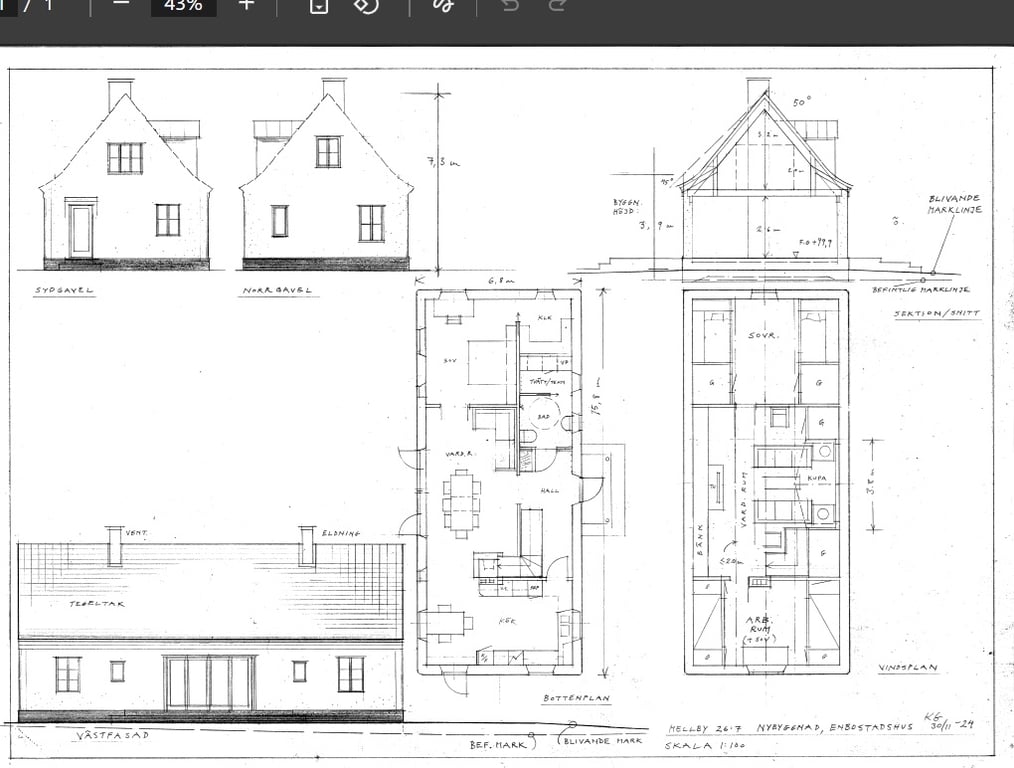Click the fit to page icon
The image size is (1014, 768).
pos(319,5)
